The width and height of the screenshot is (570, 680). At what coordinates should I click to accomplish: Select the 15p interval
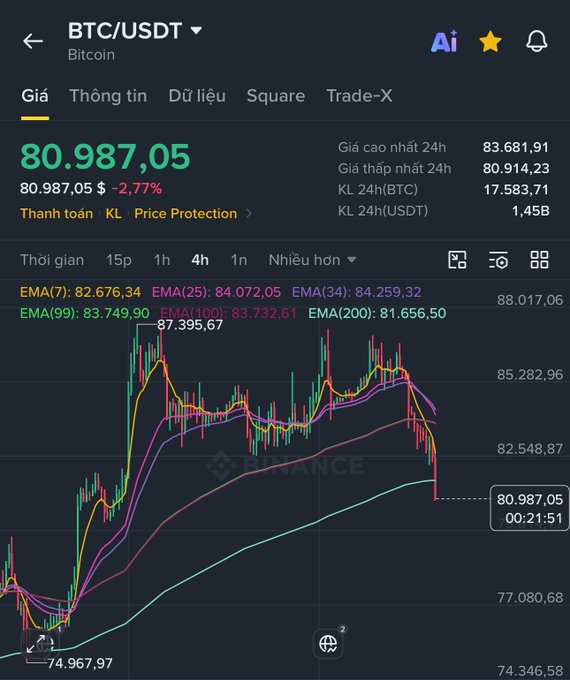pos(119,260)
